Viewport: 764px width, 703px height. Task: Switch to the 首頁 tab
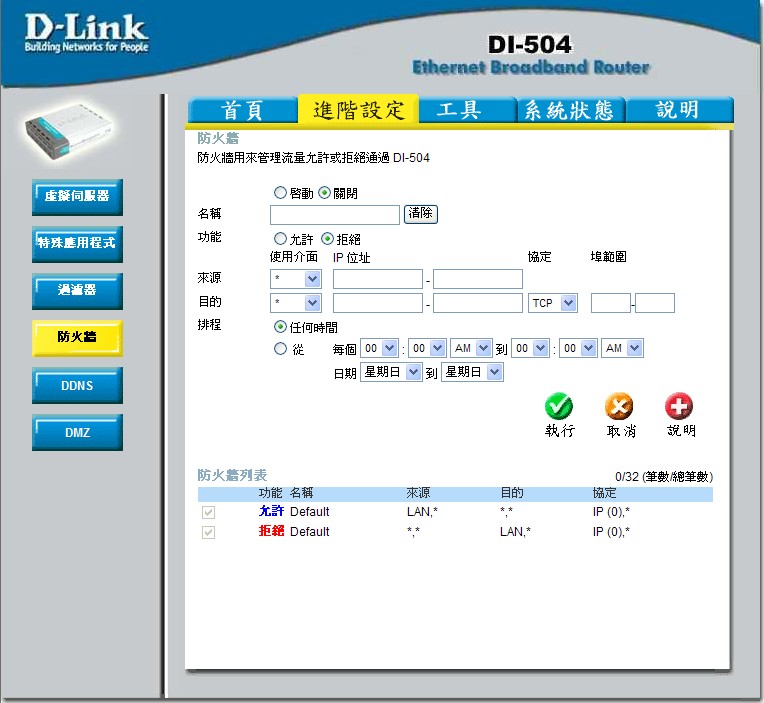pyautogui.click(x=242, y=110)
